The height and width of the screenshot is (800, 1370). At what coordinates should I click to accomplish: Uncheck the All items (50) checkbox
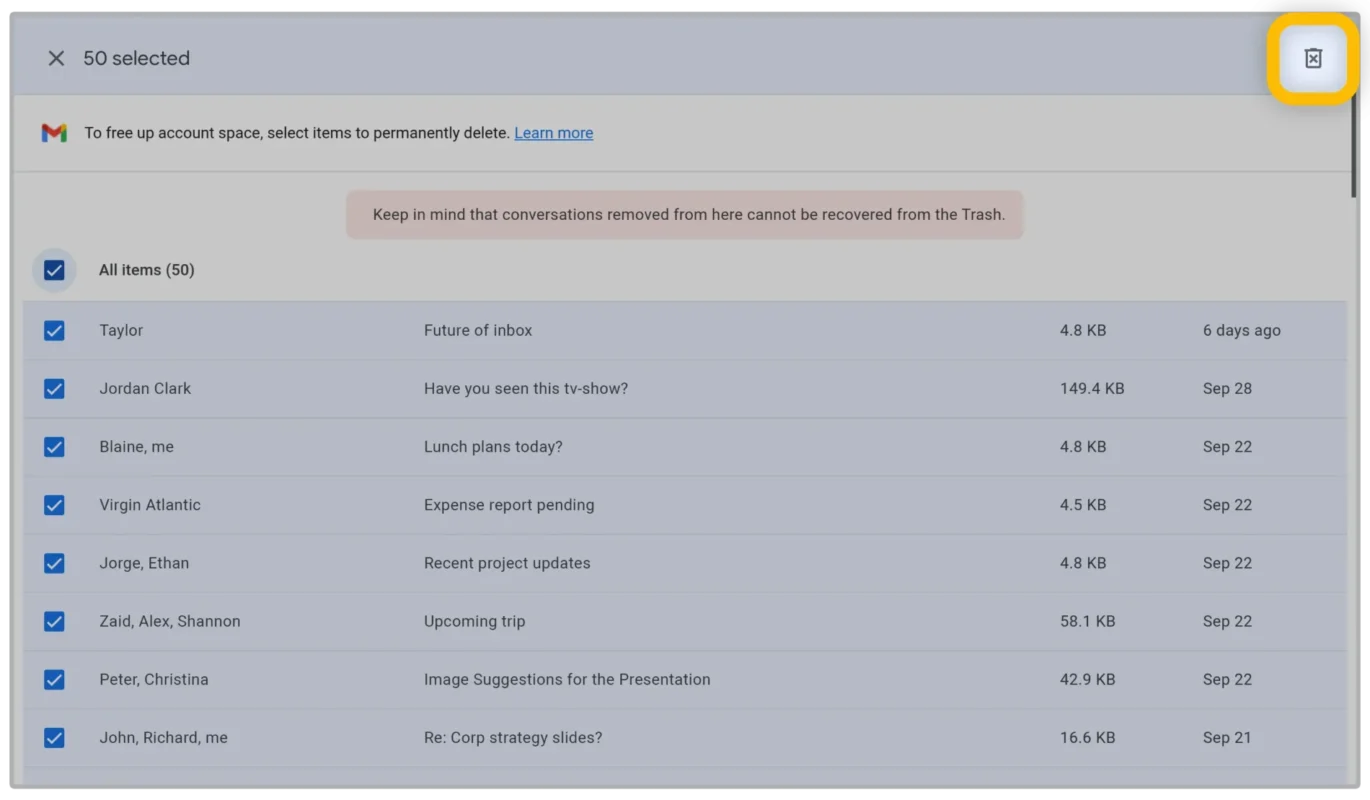54,270
